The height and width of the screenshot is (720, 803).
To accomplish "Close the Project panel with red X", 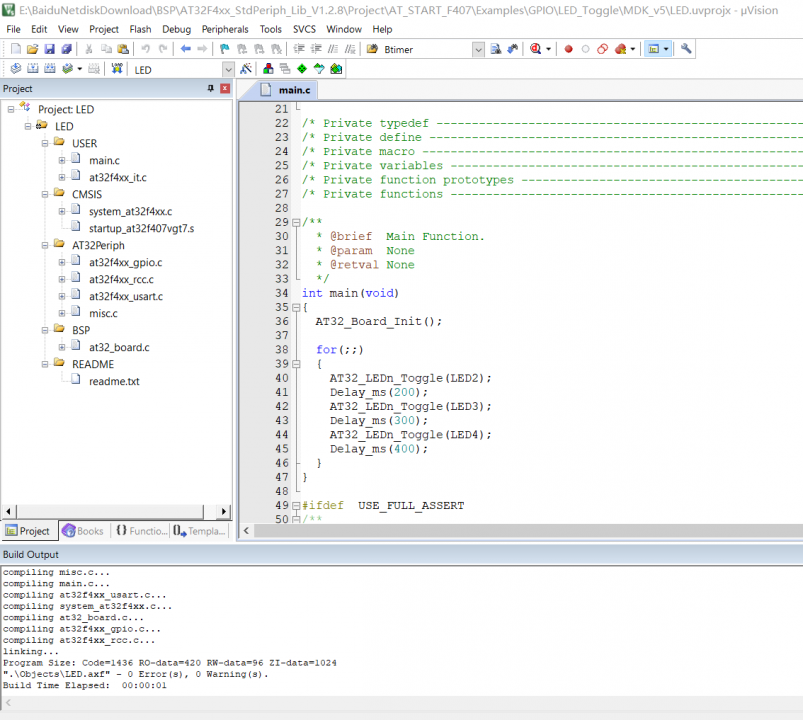I will point(225,89).
